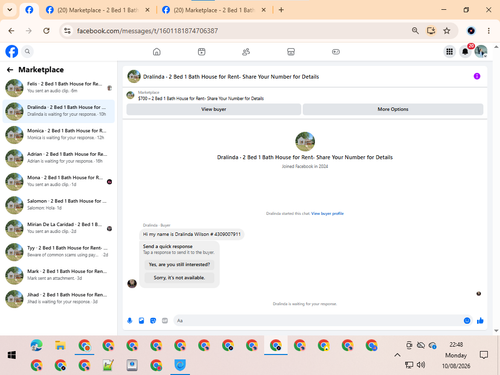
Task: Go to Facebook Home feed icon
Action: (157, 52)
